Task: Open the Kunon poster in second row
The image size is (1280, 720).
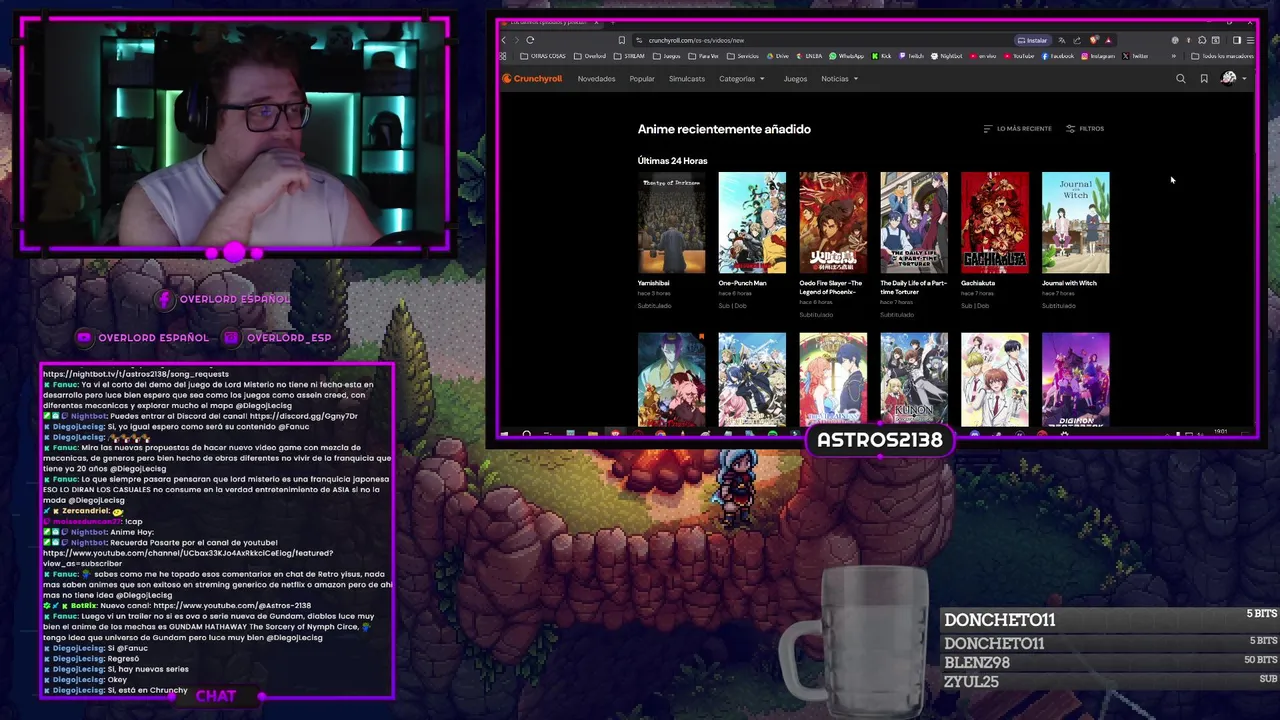Action: [x=914, y=380]
